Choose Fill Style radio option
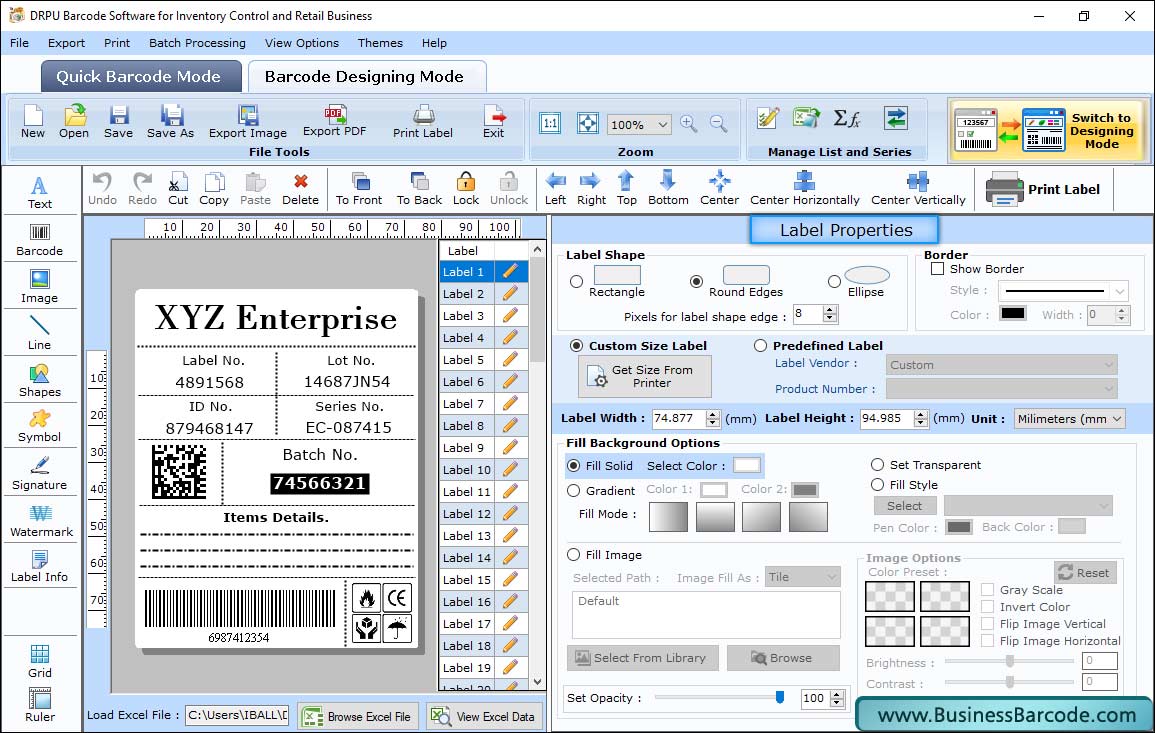This screenshot has height=733, width=1155. [877, 485]
